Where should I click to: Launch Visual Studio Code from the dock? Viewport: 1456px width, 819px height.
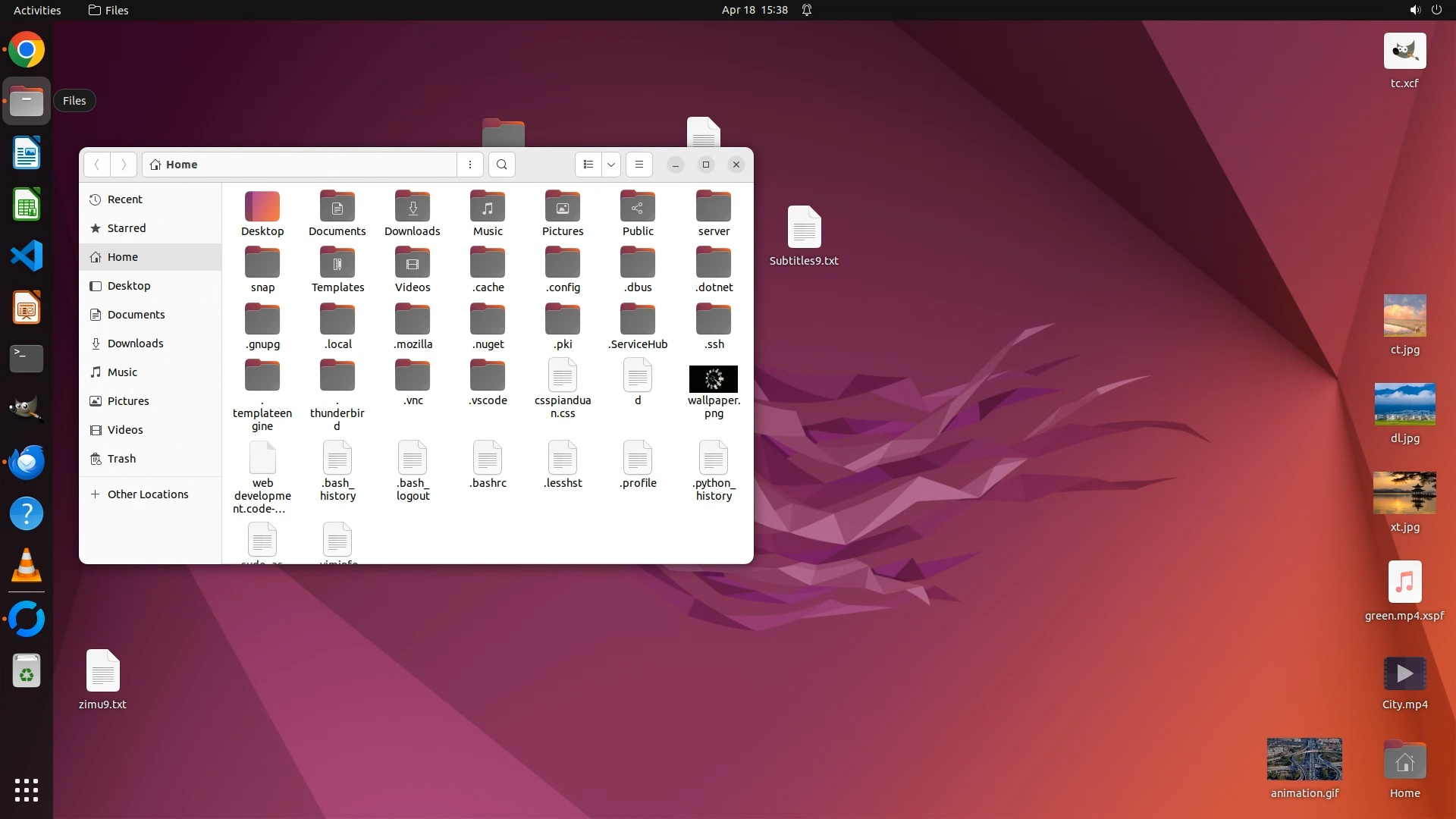[x=27, y=256]
